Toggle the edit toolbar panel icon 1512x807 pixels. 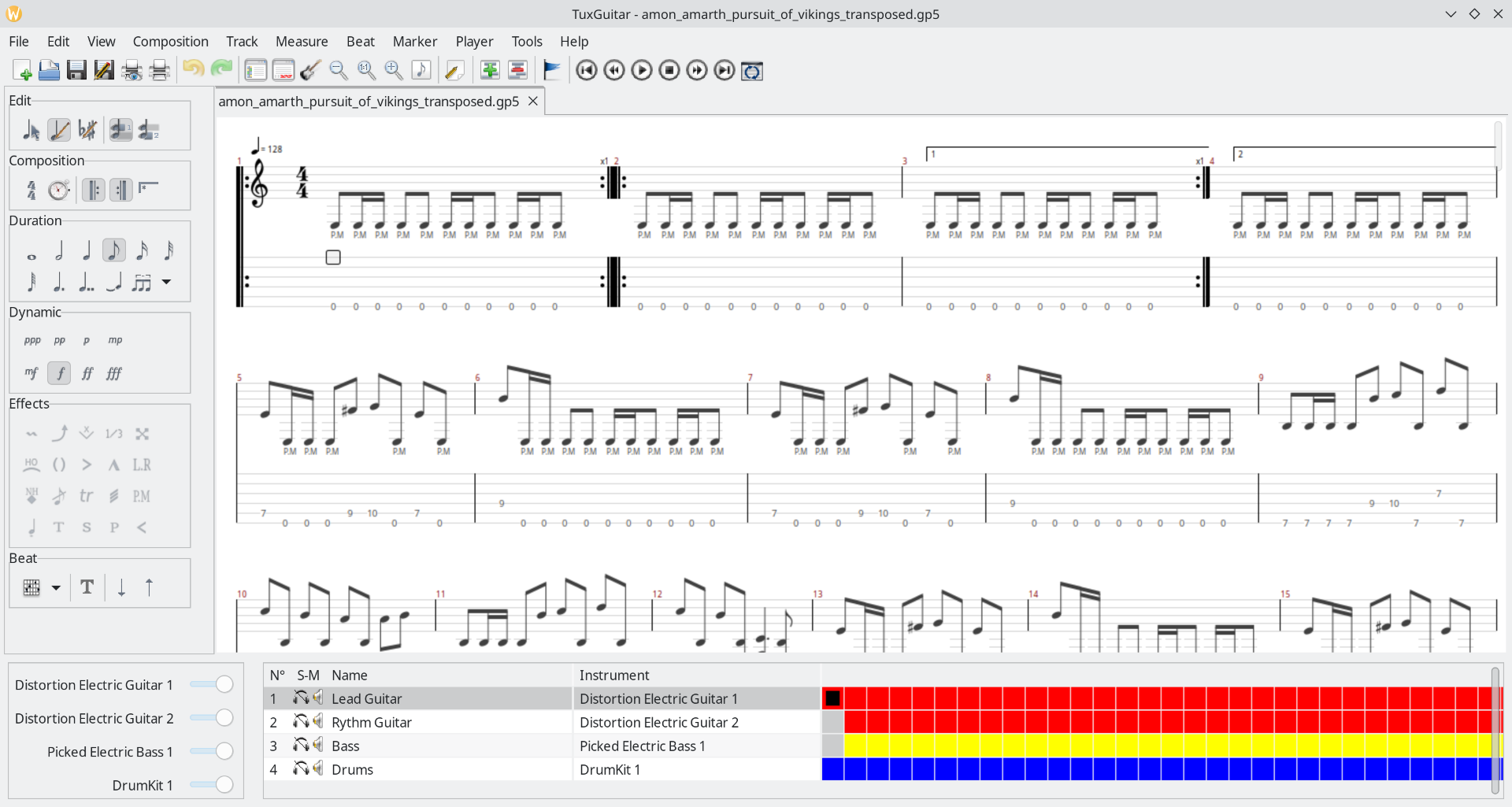pyautogui.click(x=256, y=71)
